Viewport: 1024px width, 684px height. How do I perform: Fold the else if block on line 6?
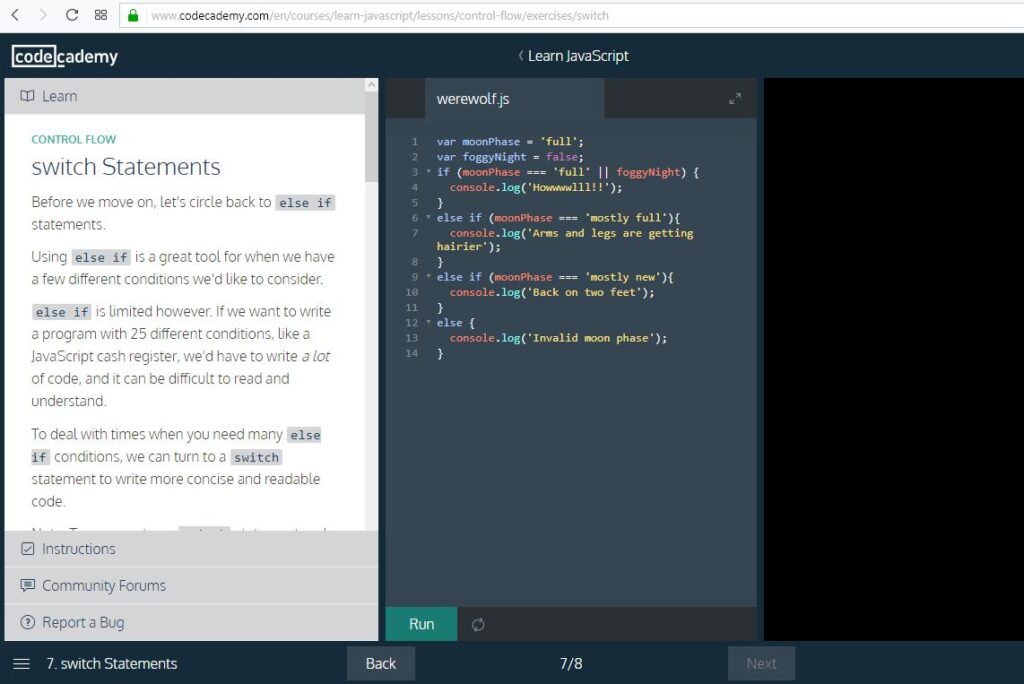pos(428,218)
